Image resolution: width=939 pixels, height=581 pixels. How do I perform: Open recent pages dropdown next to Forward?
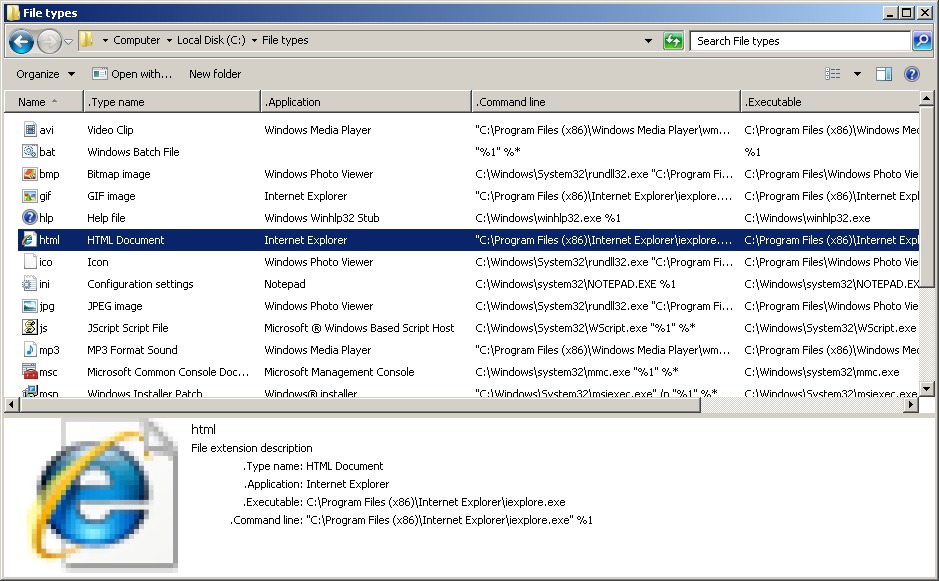point(68,41)
